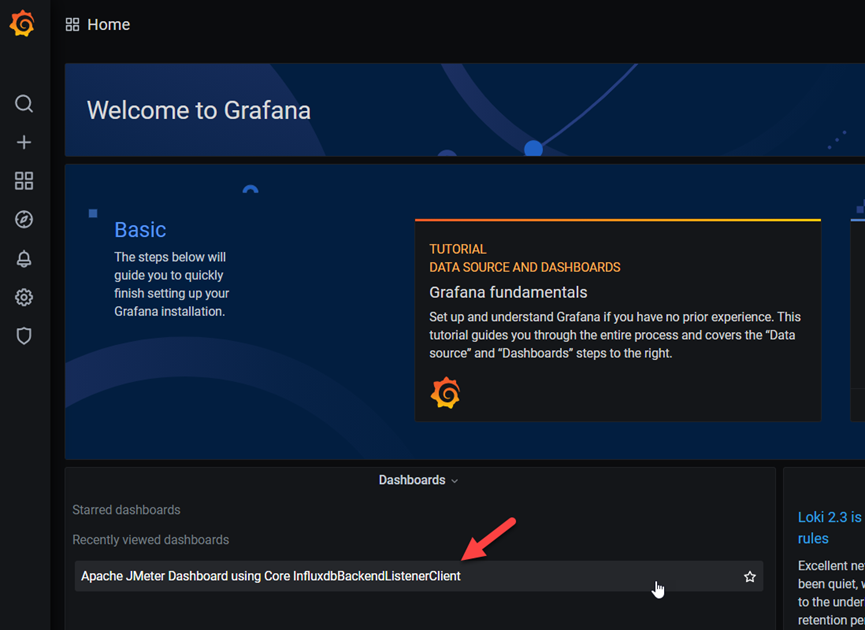Open the Server Admin shield icon

point(24,336)
